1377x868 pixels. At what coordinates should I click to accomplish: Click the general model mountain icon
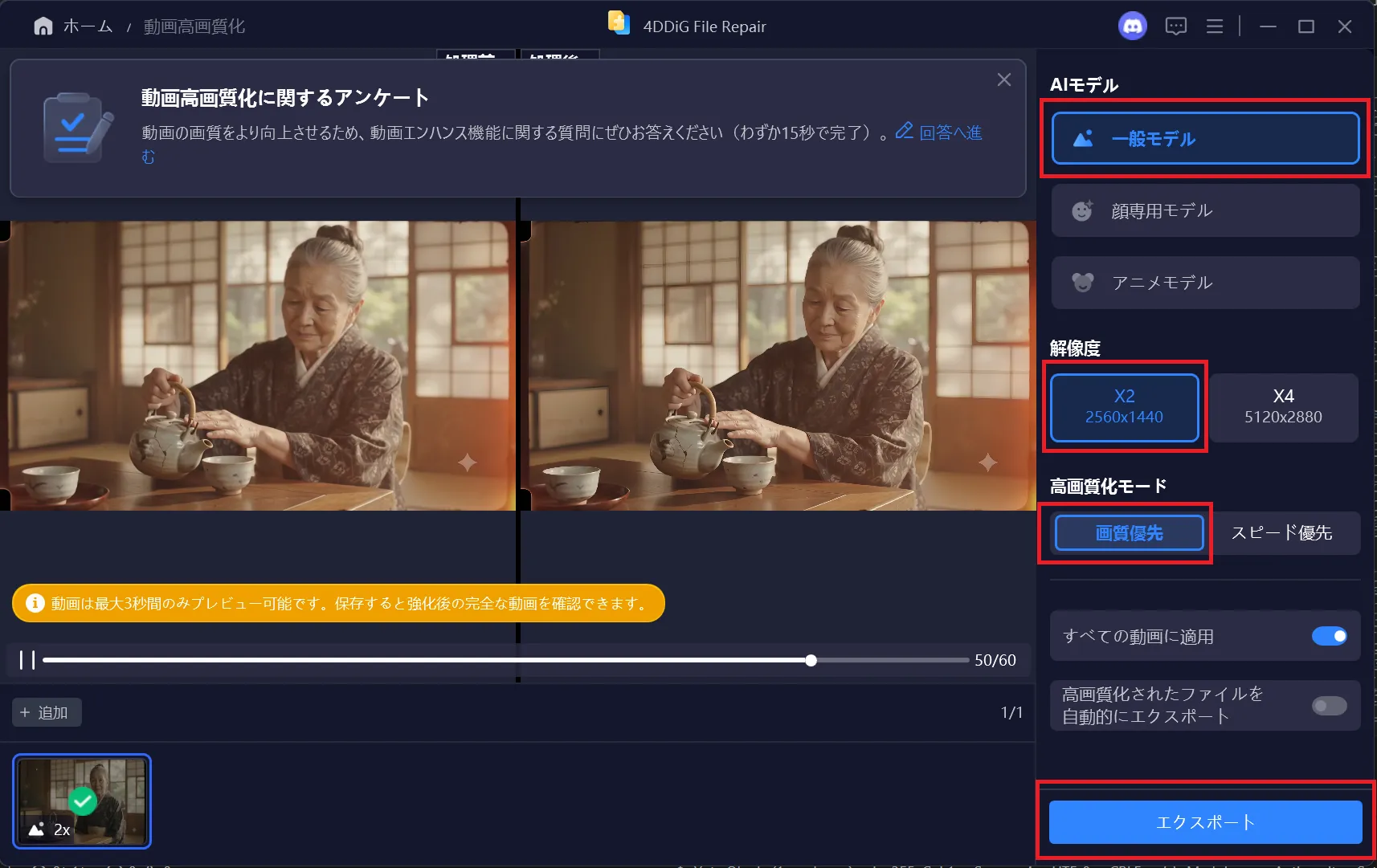pyautogui.click(x=1083, y=138)
